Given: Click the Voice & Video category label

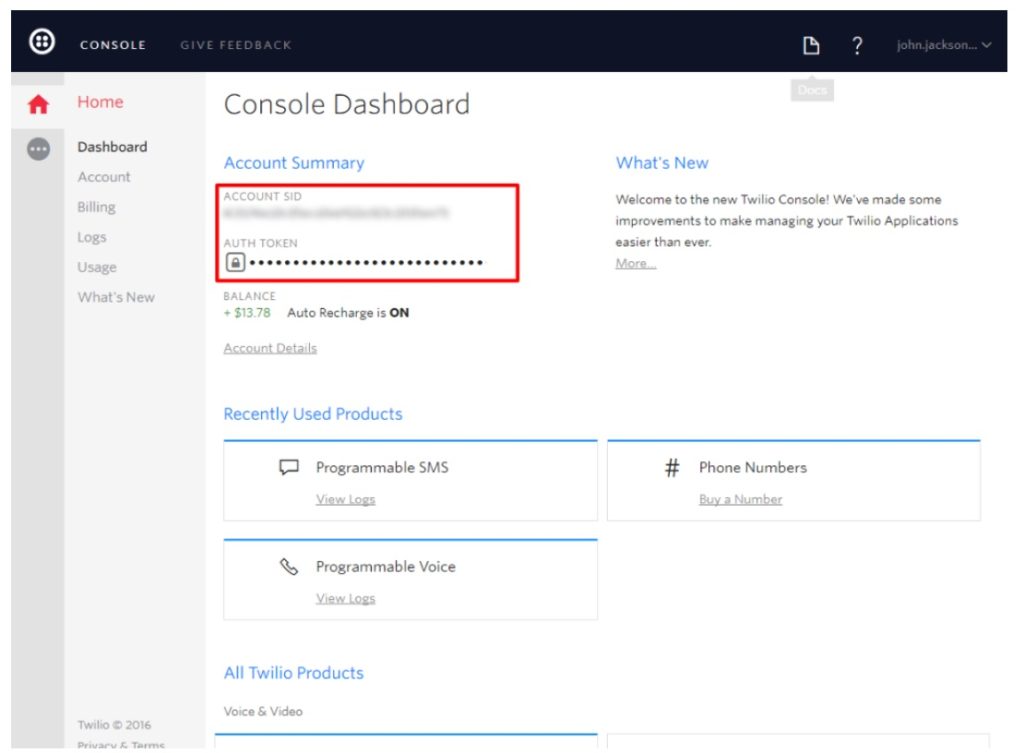Looking at the screenshot, I should (x=263, y=711).
